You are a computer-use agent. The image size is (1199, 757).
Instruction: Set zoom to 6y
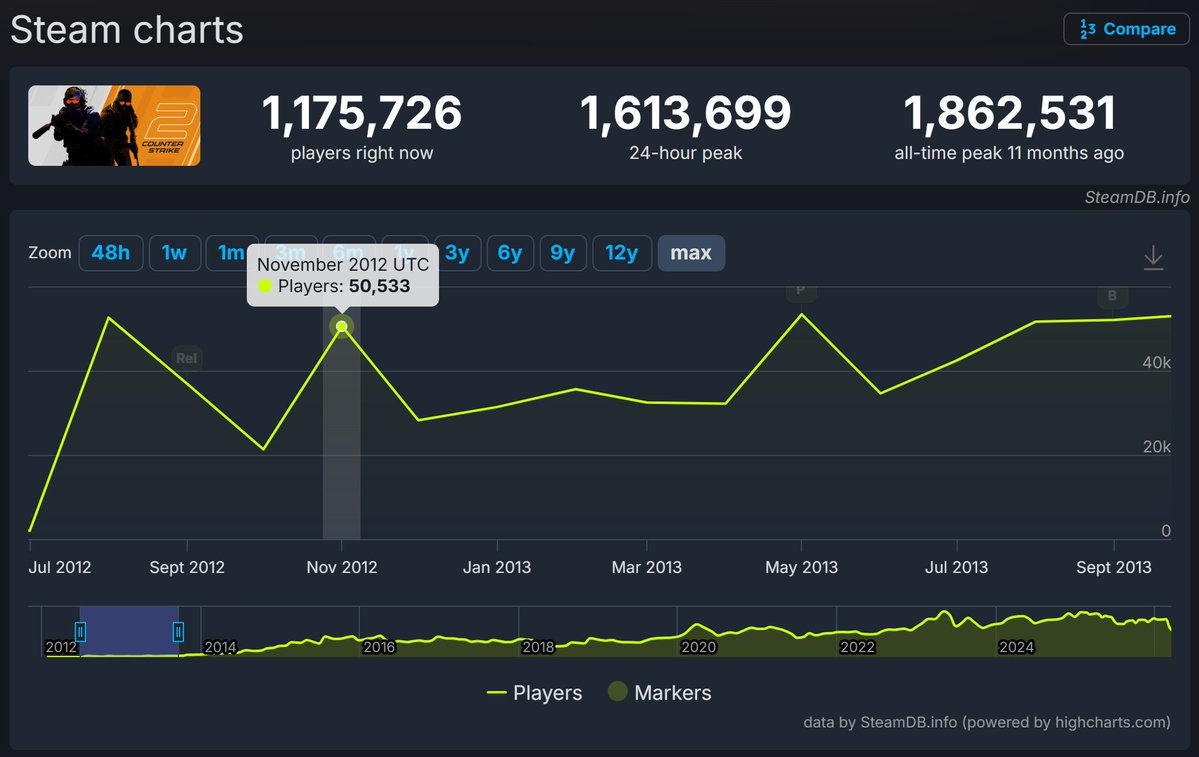(510, 253)
